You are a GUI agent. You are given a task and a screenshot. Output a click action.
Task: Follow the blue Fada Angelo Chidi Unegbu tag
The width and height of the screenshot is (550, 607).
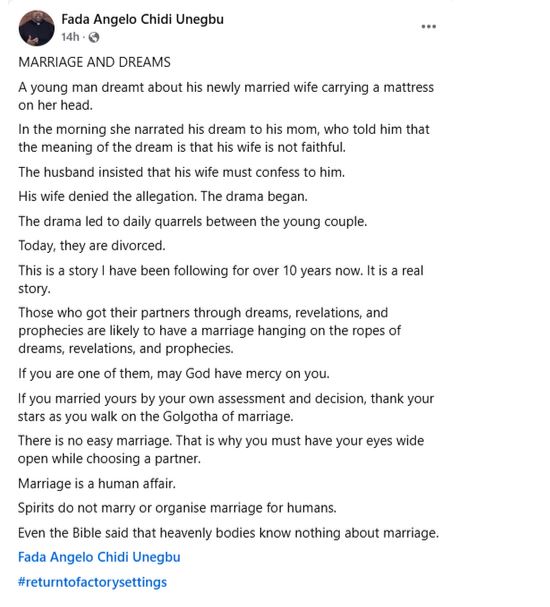point(99,557)
